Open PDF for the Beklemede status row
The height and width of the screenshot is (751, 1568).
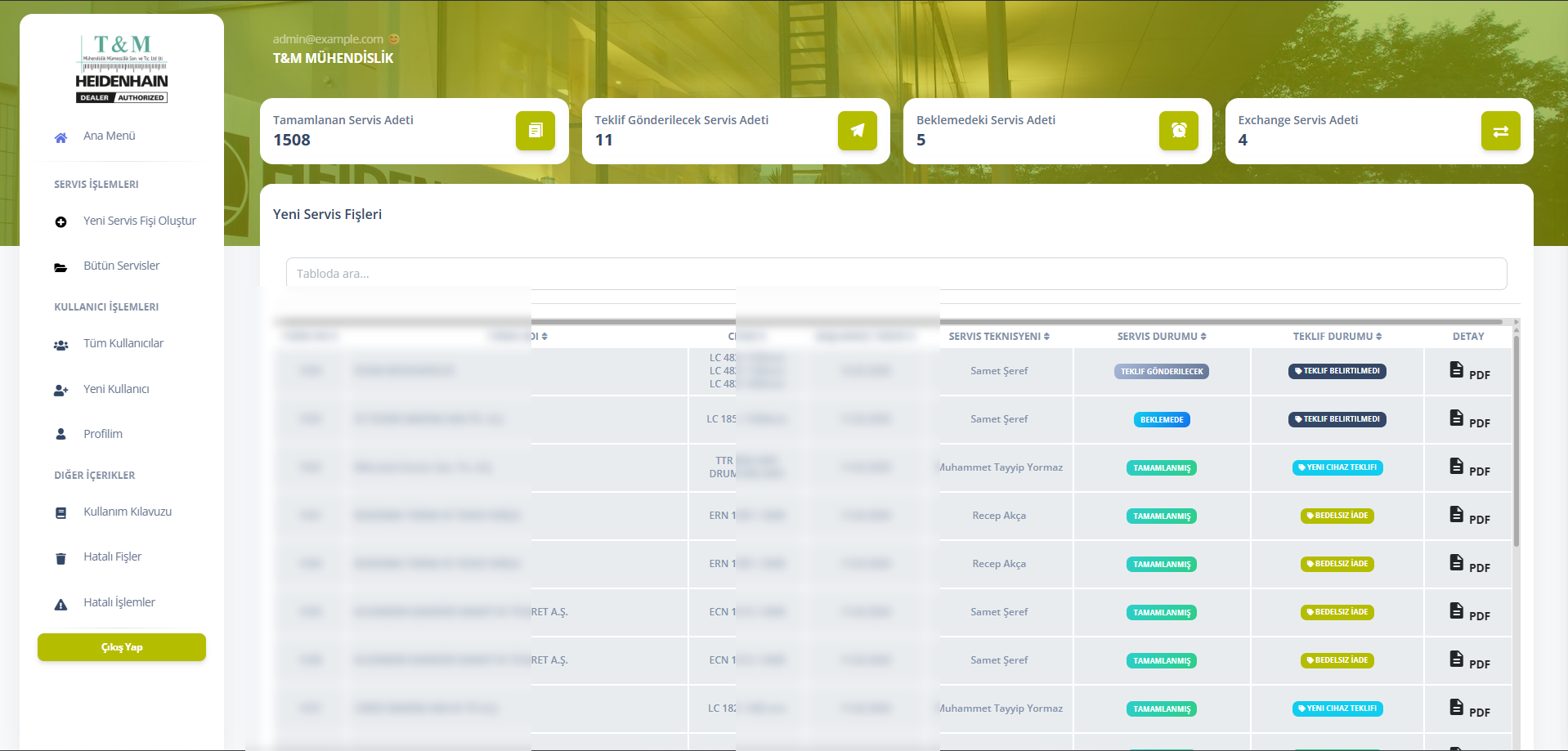click(1457, 418)
